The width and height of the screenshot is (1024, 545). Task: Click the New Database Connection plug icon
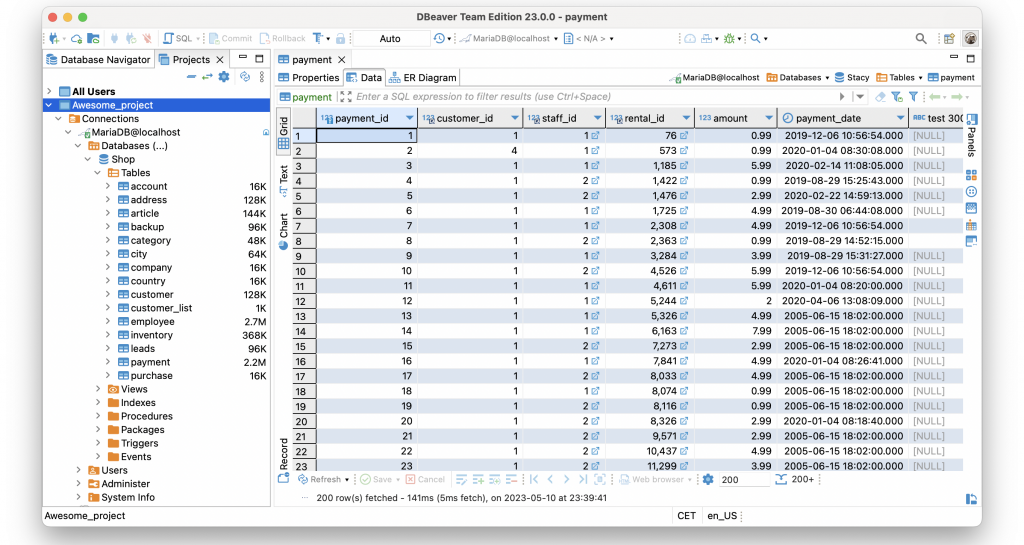pos(54,39)
